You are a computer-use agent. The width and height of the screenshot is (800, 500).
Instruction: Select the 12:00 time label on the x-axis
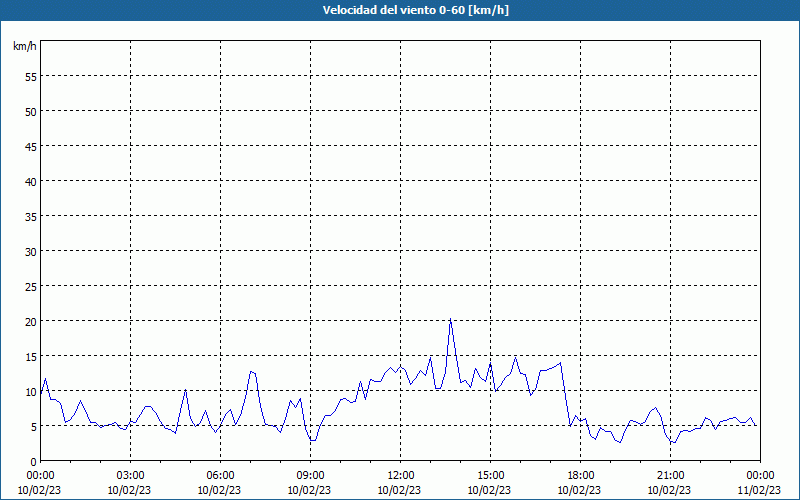(x=401, y=476)
